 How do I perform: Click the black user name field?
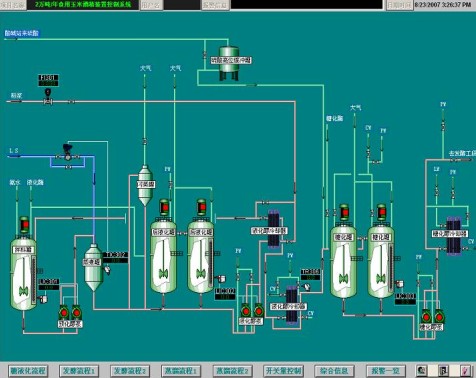coord(182,5)
